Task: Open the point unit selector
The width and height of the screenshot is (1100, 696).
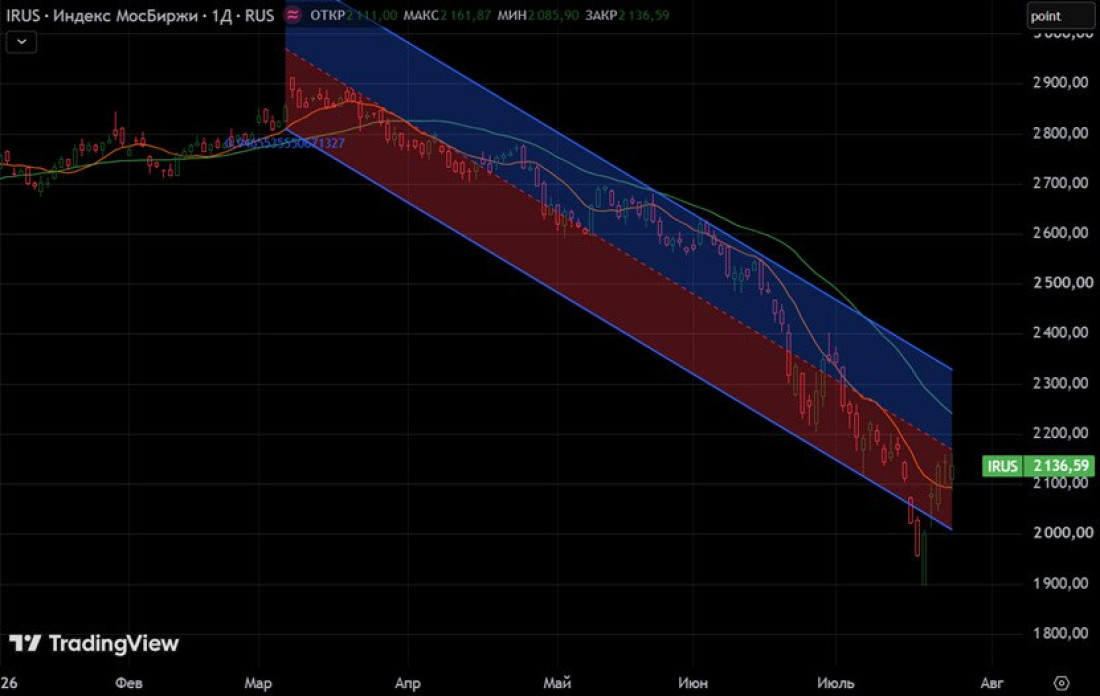Action: pos(1059,16)
